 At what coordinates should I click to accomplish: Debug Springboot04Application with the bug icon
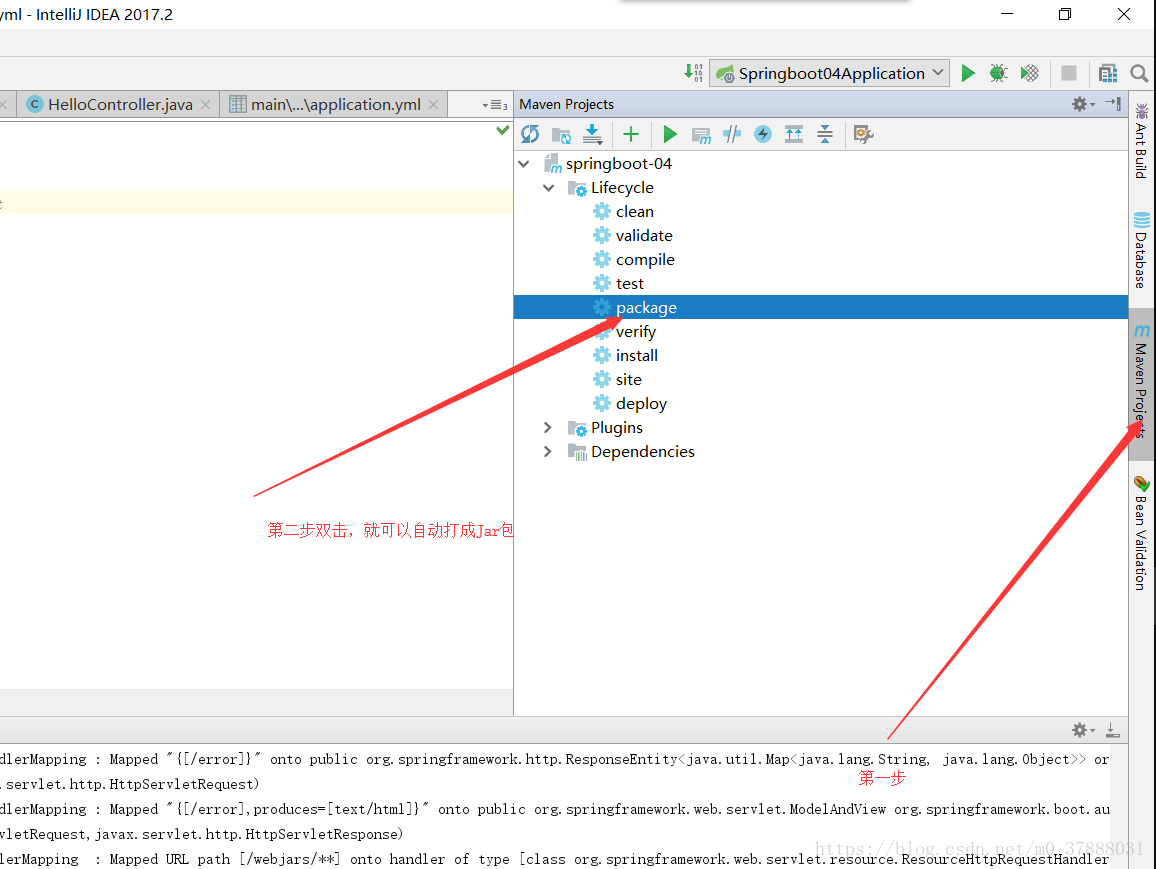point(998,73)
